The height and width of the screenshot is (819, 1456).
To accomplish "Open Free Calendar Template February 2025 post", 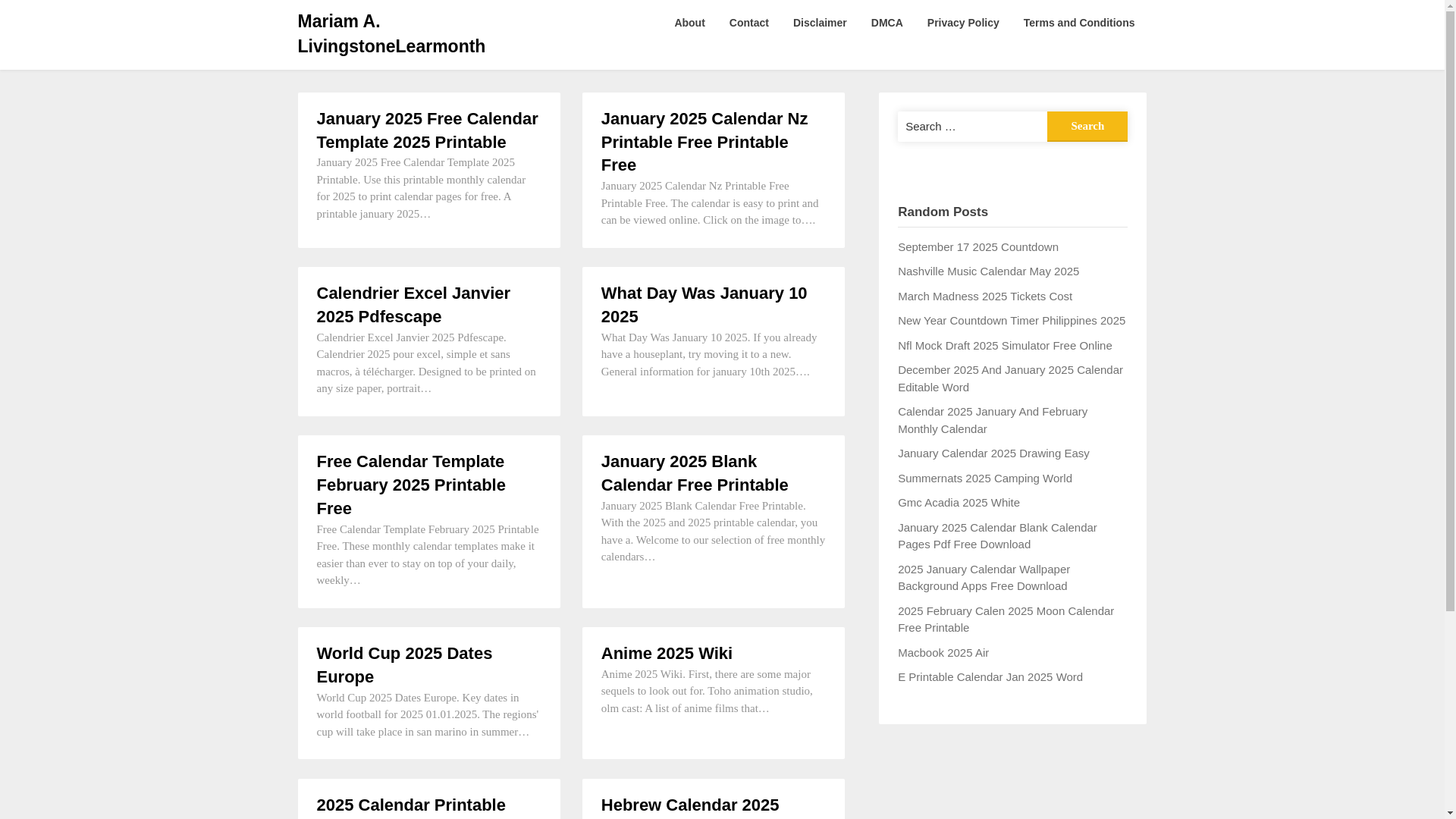I will click(411, 485).
